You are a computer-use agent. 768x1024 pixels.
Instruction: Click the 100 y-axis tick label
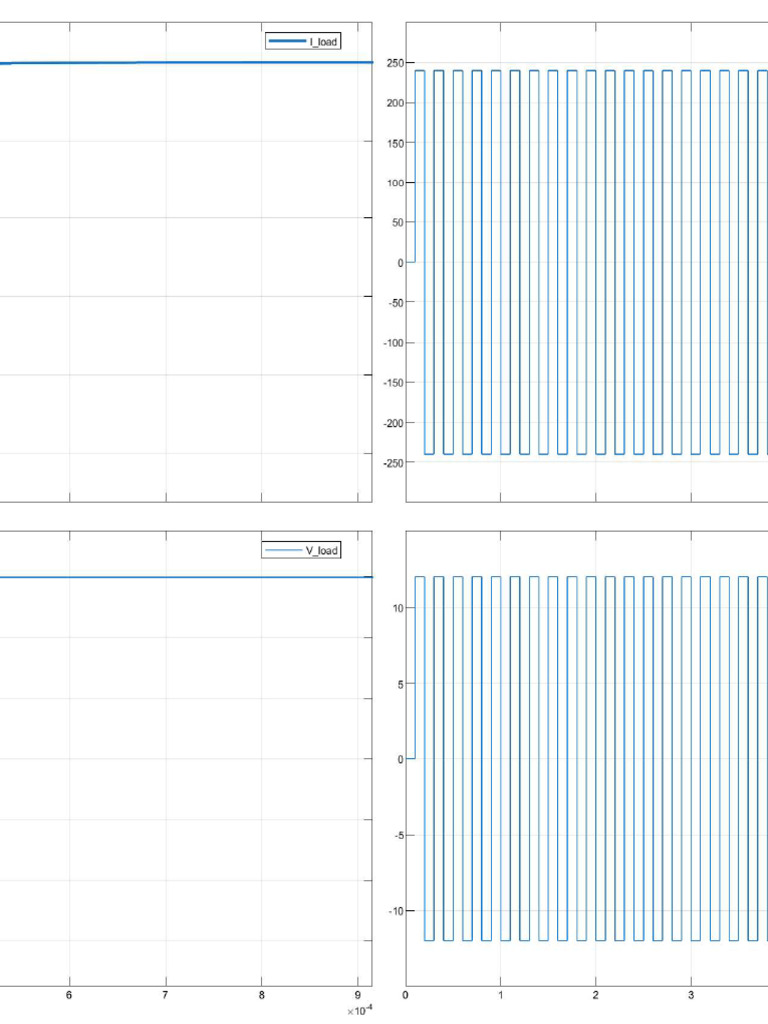394,183
